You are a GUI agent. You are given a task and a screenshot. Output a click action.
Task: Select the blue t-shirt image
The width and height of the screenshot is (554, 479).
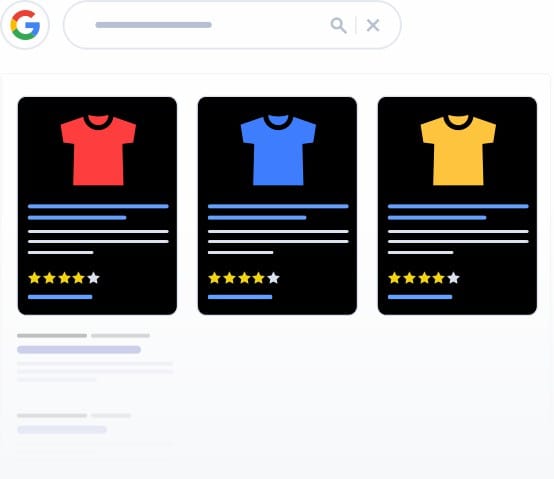278,150
